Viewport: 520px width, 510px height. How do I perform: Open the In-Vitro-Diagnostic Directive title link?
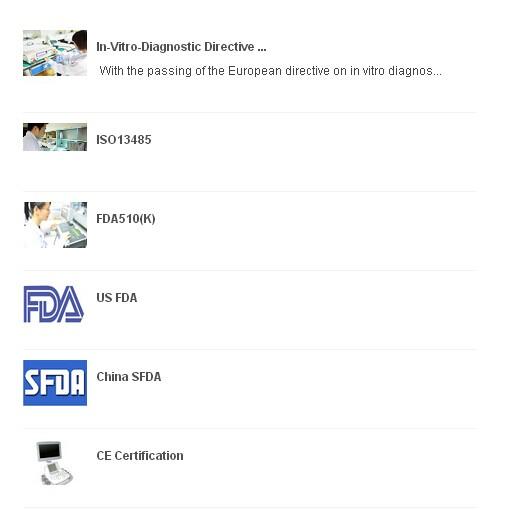click(x=181, y=47)
